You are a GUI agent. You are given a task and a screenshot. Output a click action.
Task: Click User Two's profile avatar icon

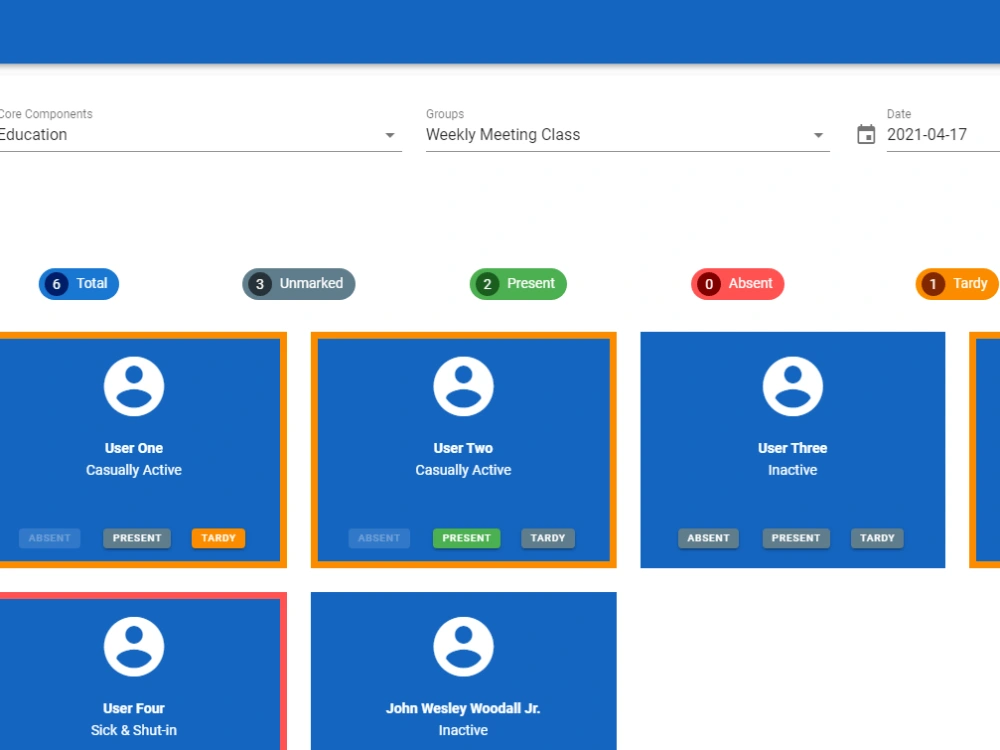(463, 385)
